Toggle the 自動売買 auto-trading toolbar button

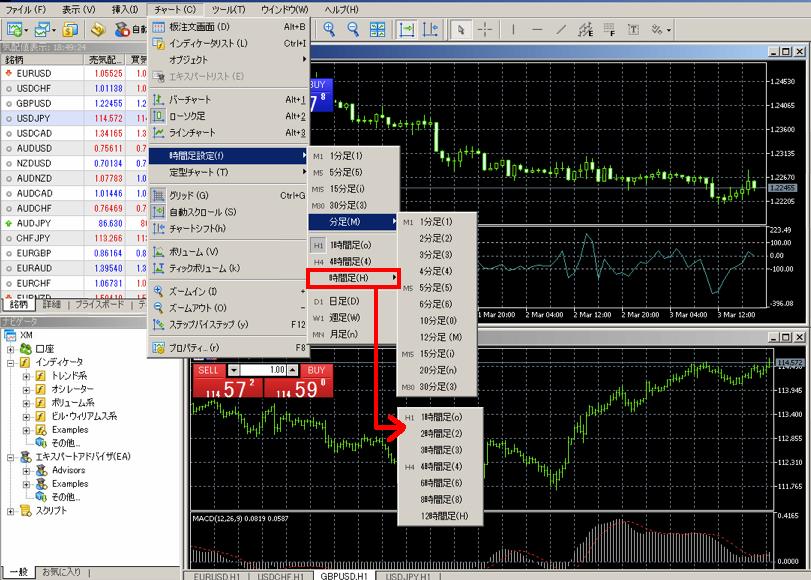[130, 30]
